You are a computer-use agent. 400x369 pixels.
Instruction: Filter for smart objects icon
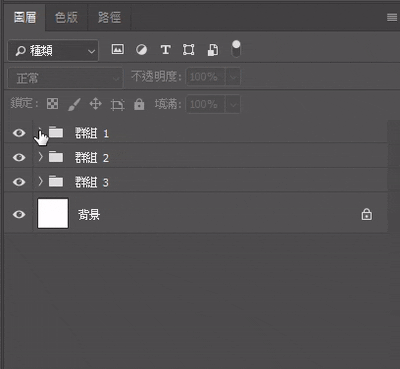[213, 50]
